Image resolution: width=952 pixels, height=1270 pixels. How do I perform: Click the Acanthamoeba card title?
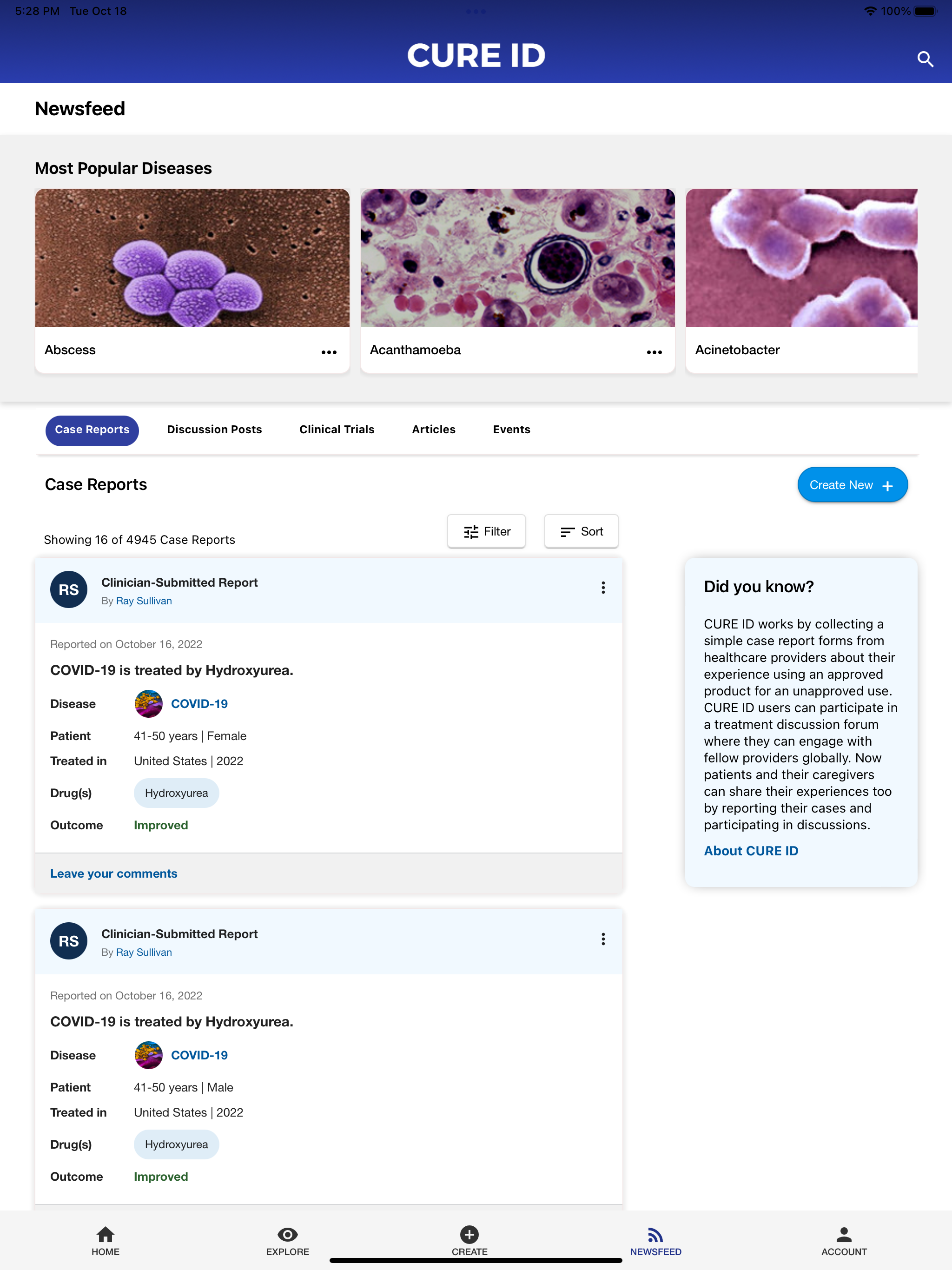[415, 350]
